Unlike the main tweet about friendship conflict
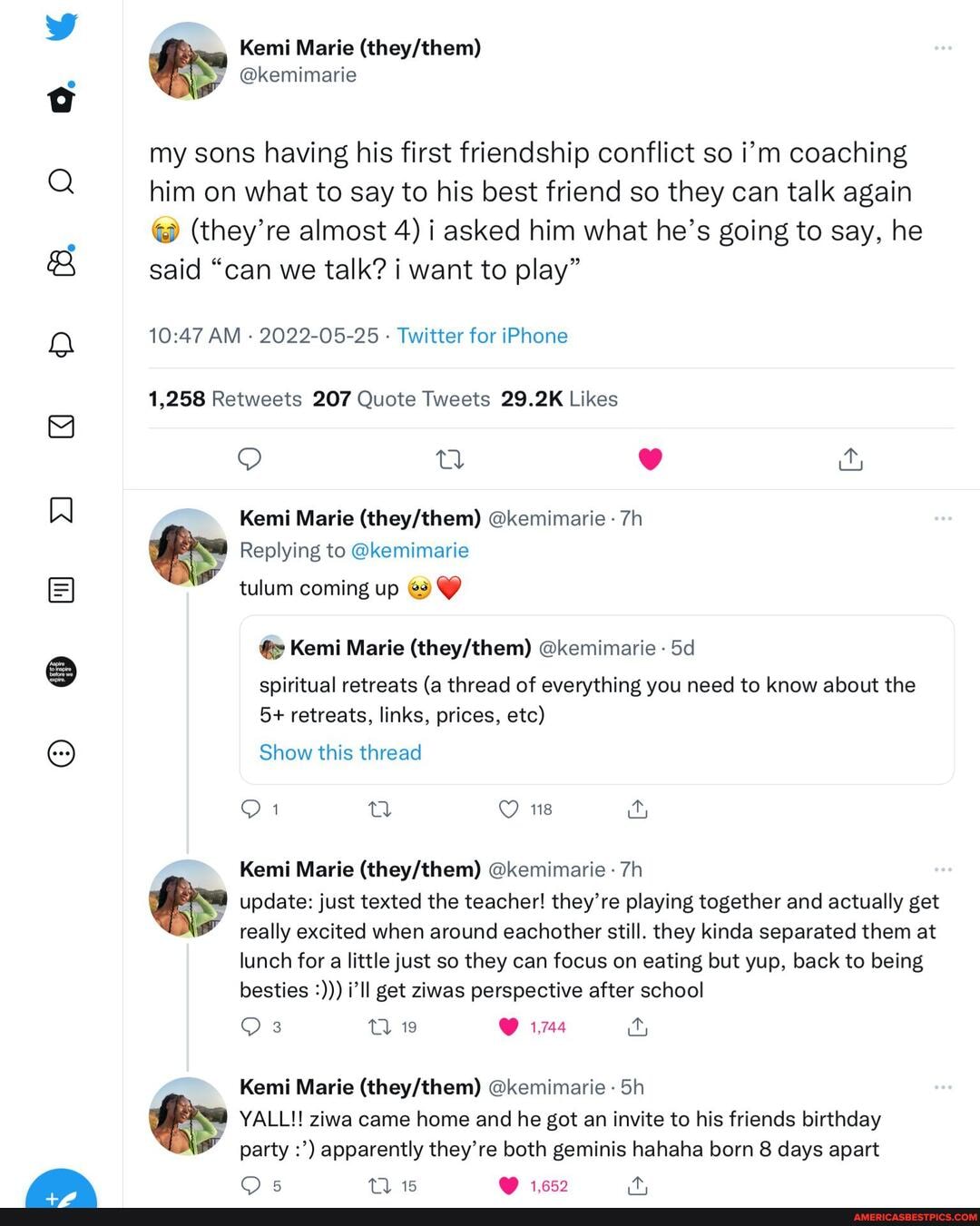Screen dimensions: 980x1226 click(650, 459)
